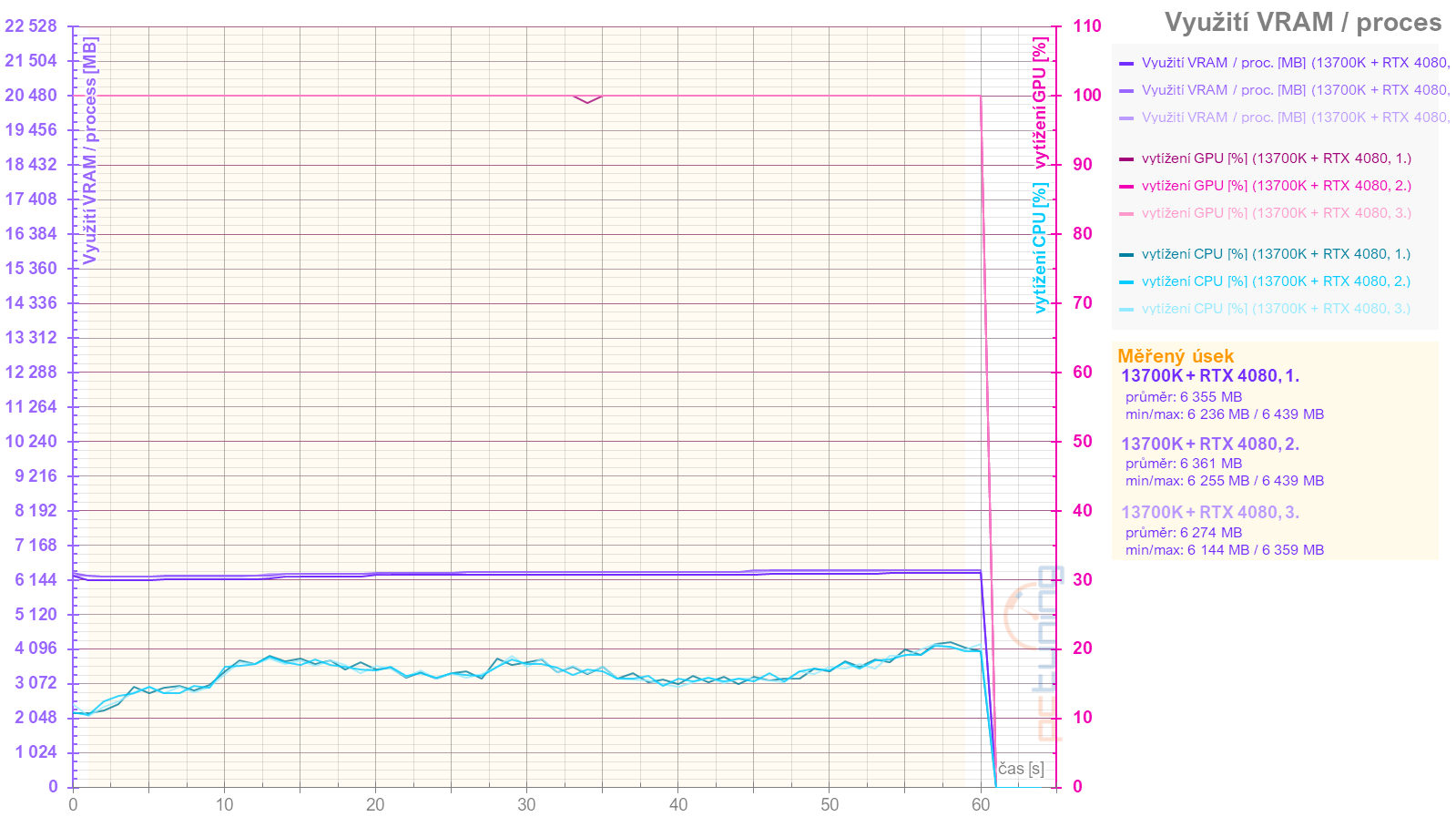
Task: Click left axis value '10 240'
Action: (31, 442)
